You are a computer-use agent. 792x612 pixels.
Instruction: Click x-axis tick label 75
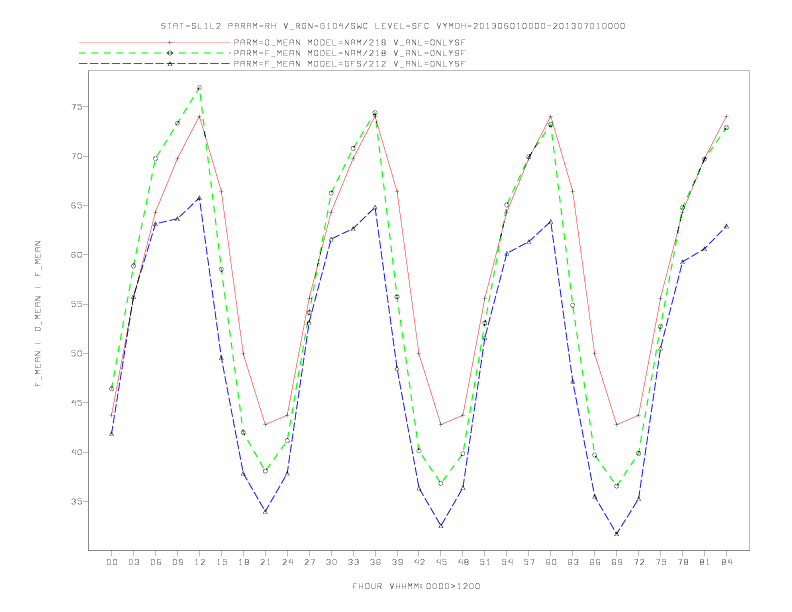(x=661, y=562)
